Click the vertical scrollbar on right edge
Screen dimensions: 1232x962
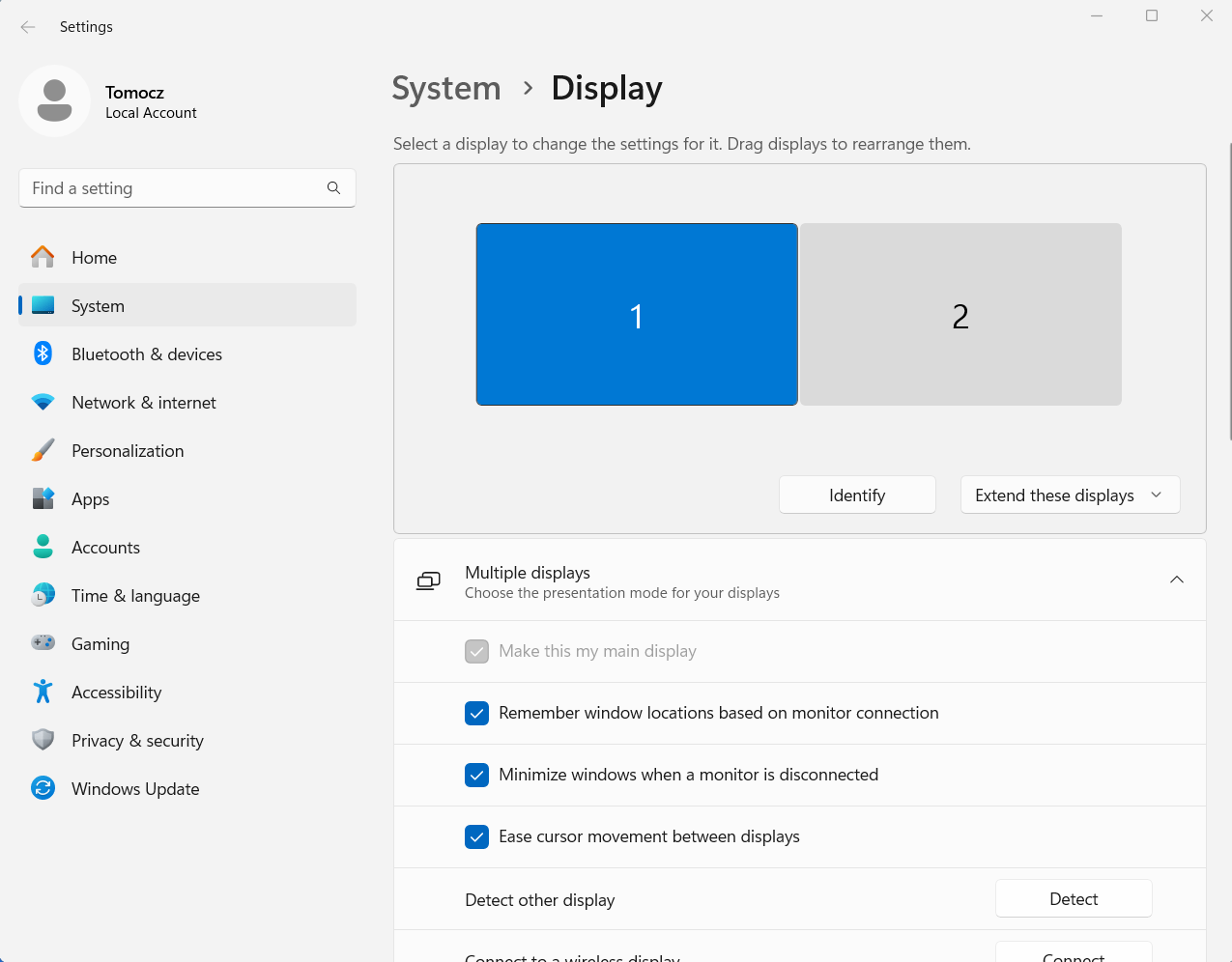(1230, 290)
